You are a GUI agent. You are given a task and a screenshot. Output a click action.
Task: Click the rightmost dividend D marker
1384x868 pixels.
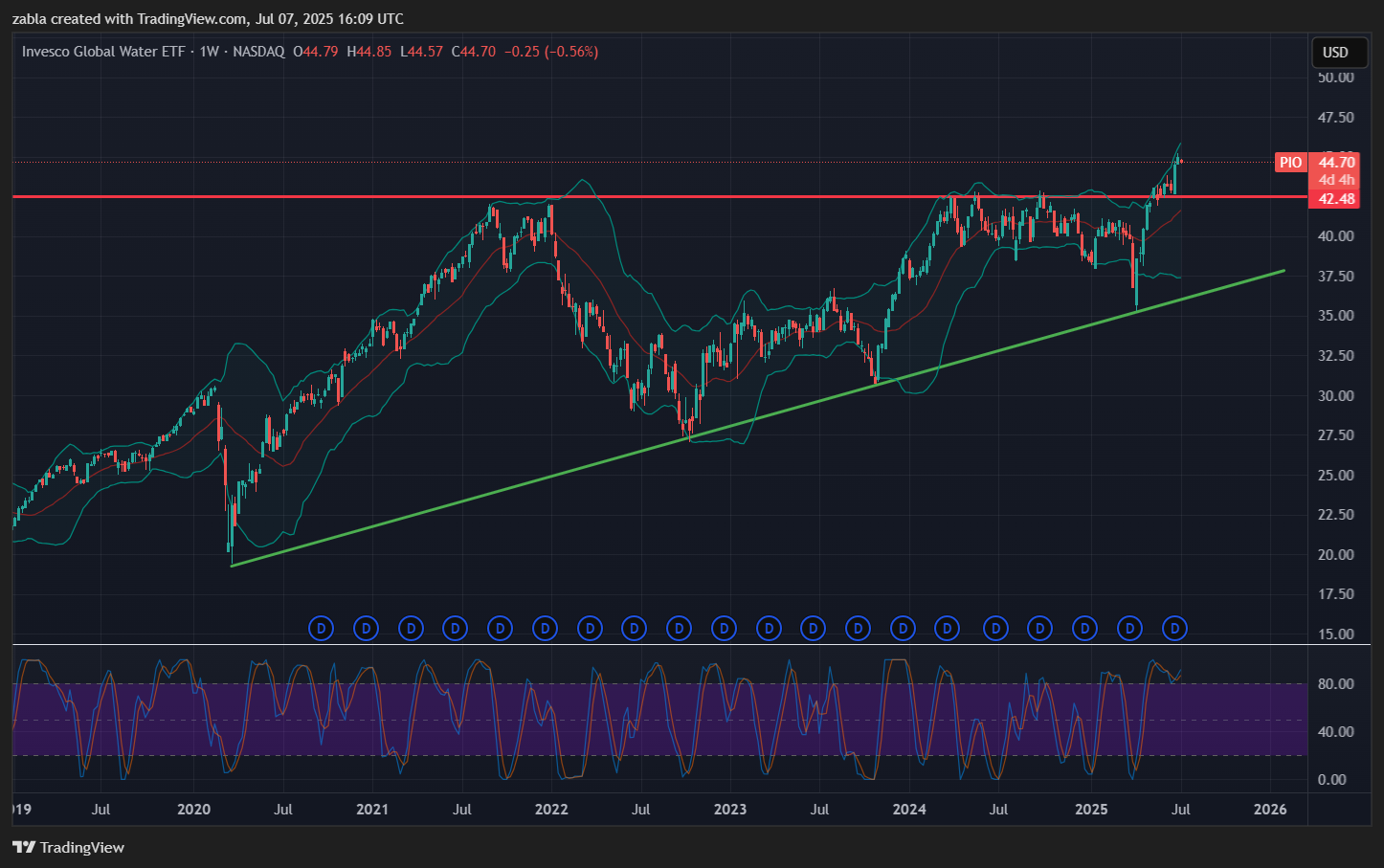tap(1174, 629)
